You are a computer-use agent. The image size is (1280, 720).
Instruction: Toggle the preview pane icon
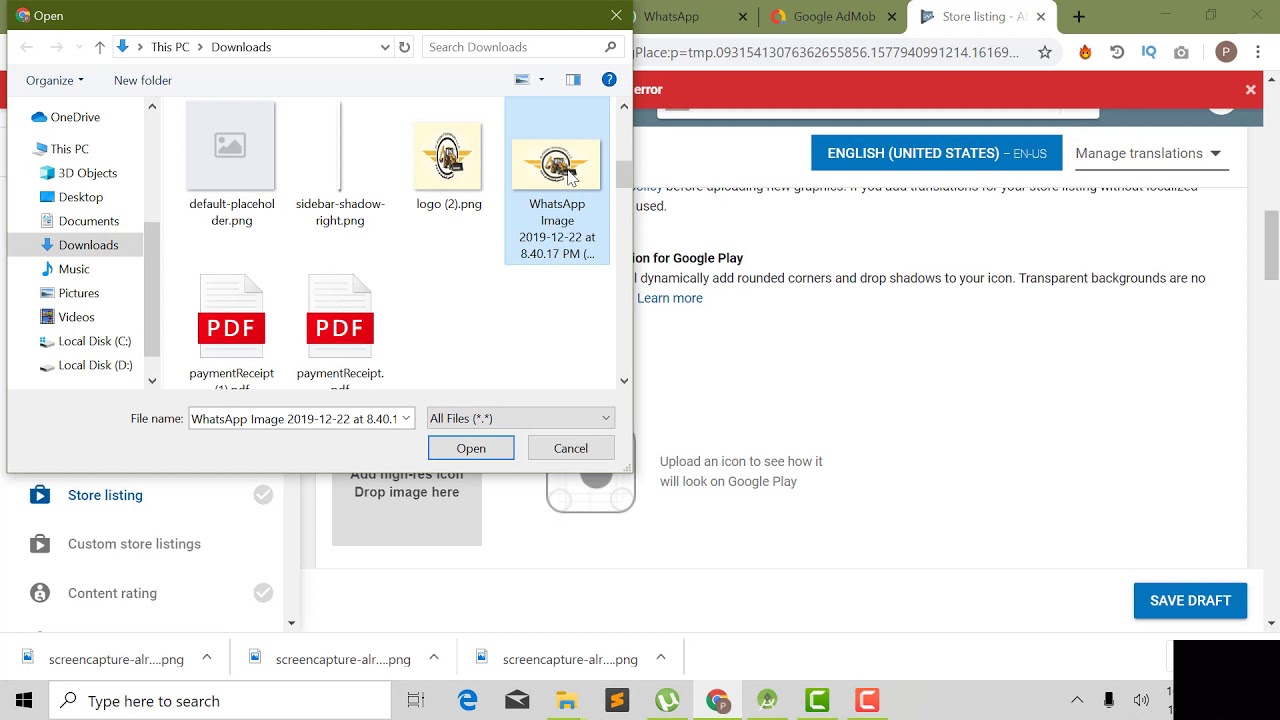pyautogui.click(x=573, y=80)
